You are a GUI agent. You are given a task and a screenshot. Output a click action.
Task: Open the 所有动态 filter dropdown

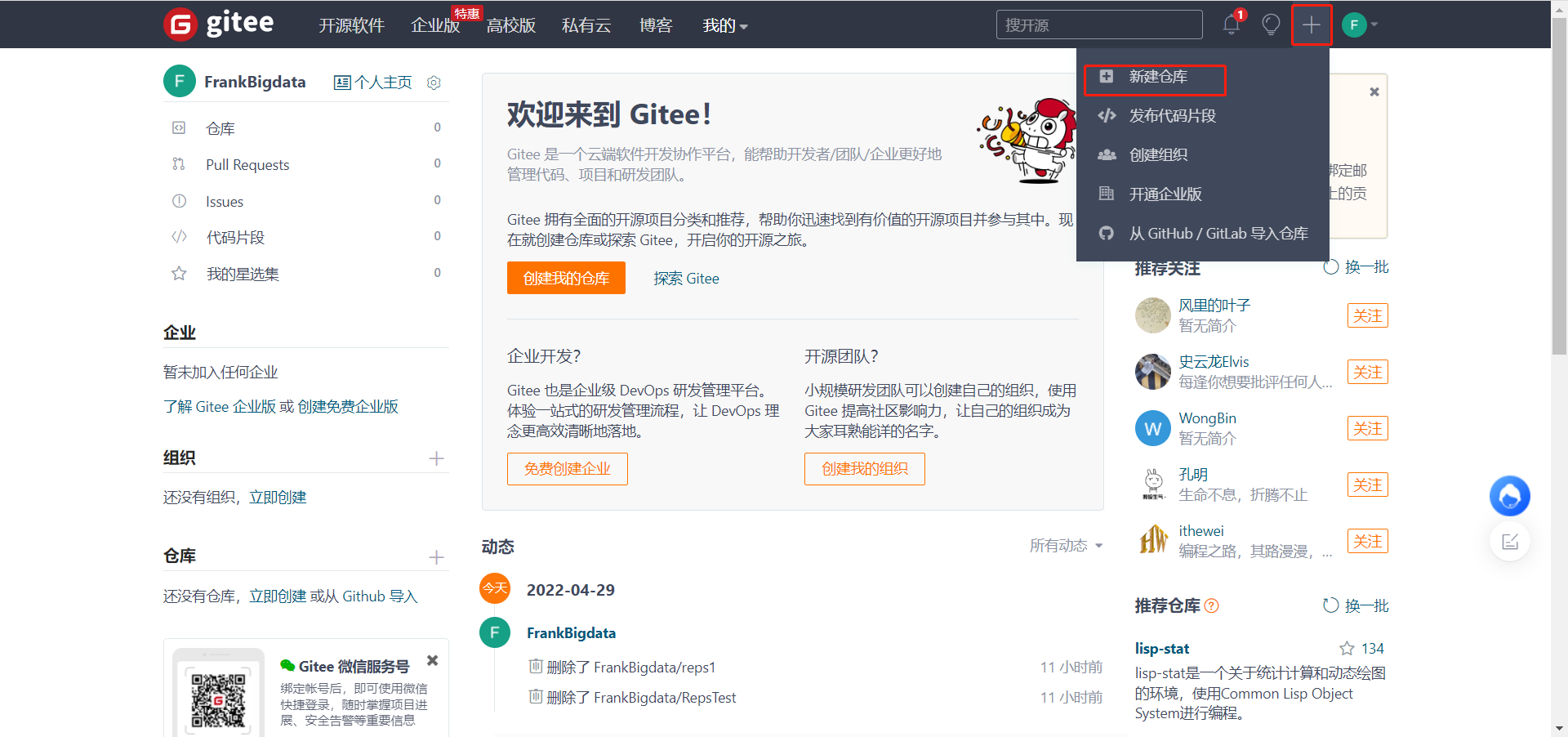pos(1066,545)
